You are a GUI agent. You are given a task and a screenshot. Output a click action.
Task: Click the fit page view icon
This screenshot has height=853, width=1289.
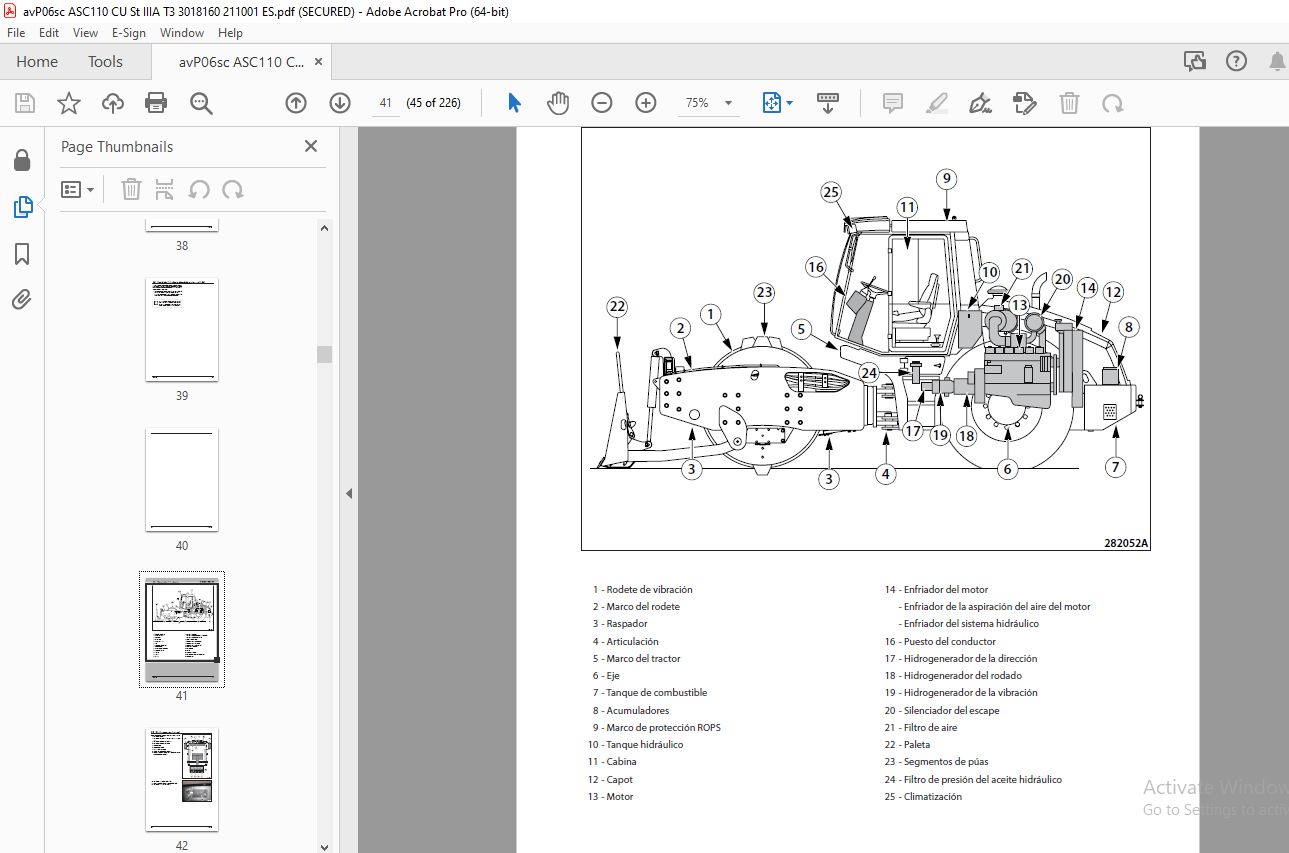pyautogui.click(x=771, y=103)
